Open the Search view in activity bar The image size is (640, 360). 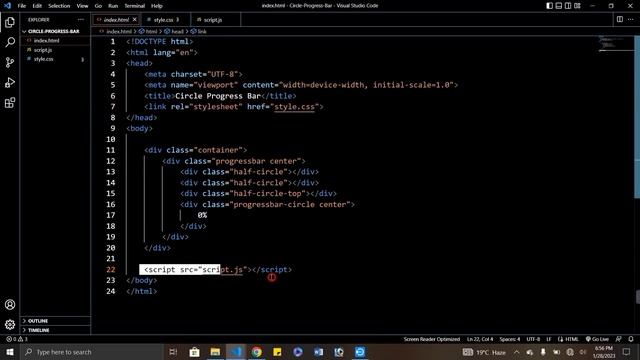(10, 42)
